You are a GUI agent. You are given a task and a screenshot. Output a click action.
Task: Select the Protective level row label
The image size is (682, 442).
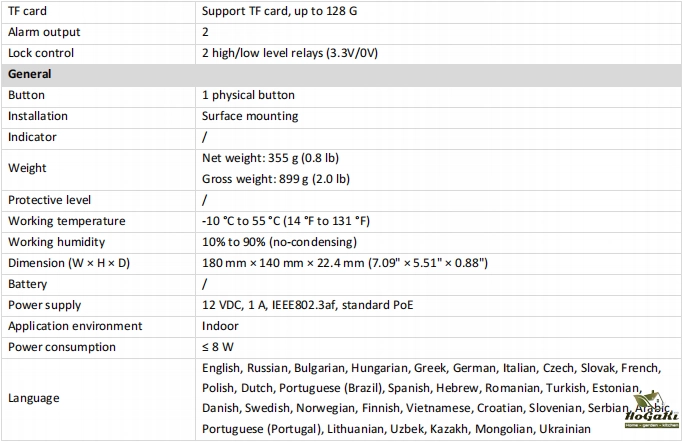(x=49, y=200)
